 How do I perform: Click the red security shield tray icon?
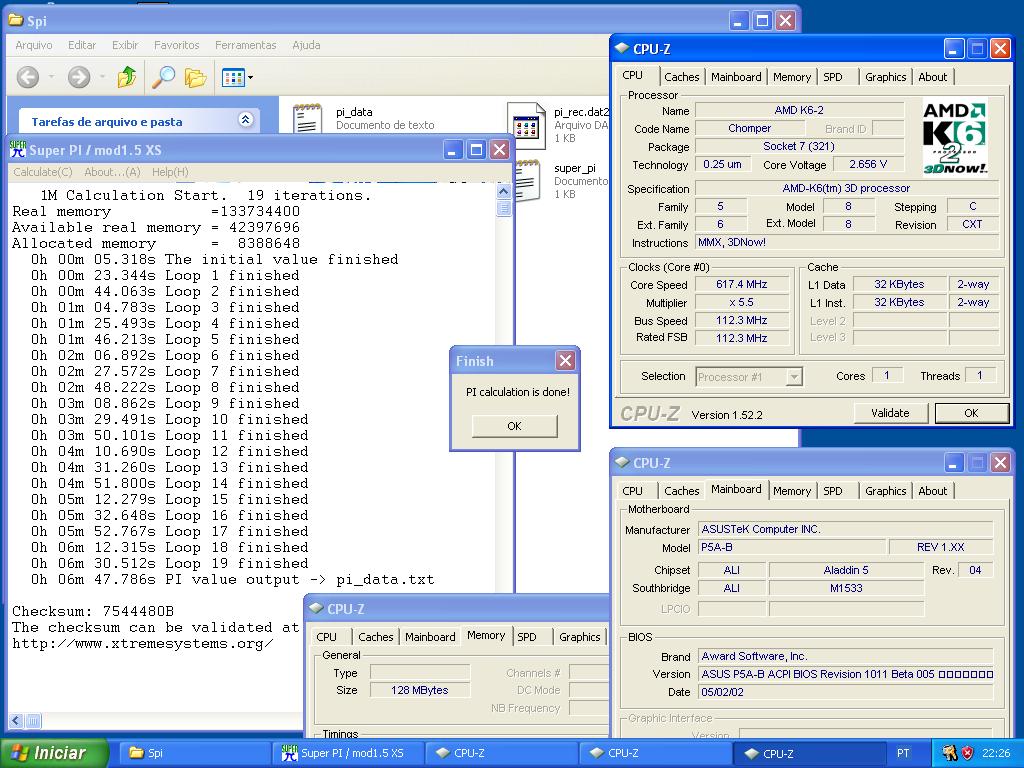click(x=967, y=753)
